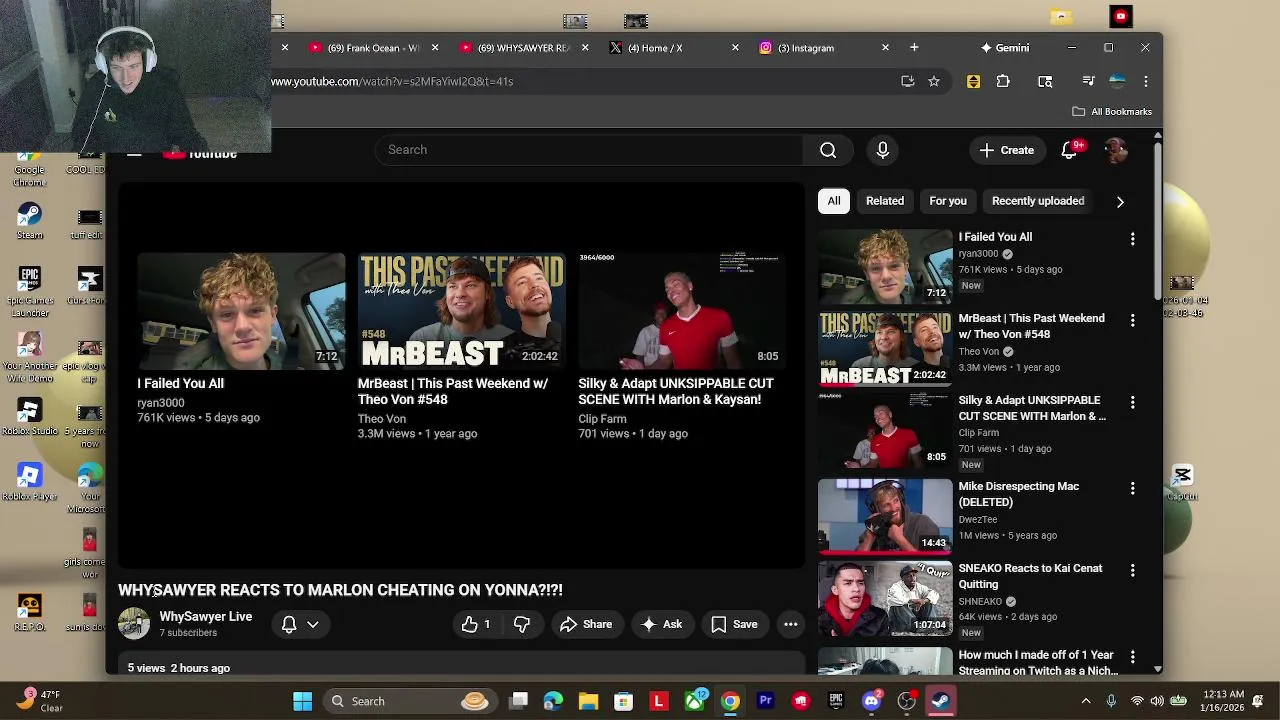Open Mike Disrespecting Mac sidebar thumbnail
1280x720 pixels.
(885, 516)
